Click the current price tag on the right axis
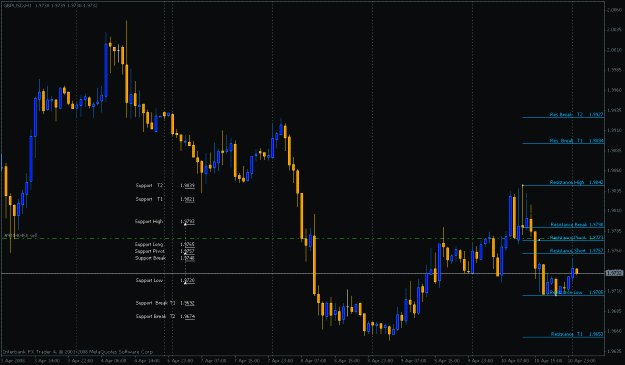625x365 pixels. coord(614,273)
